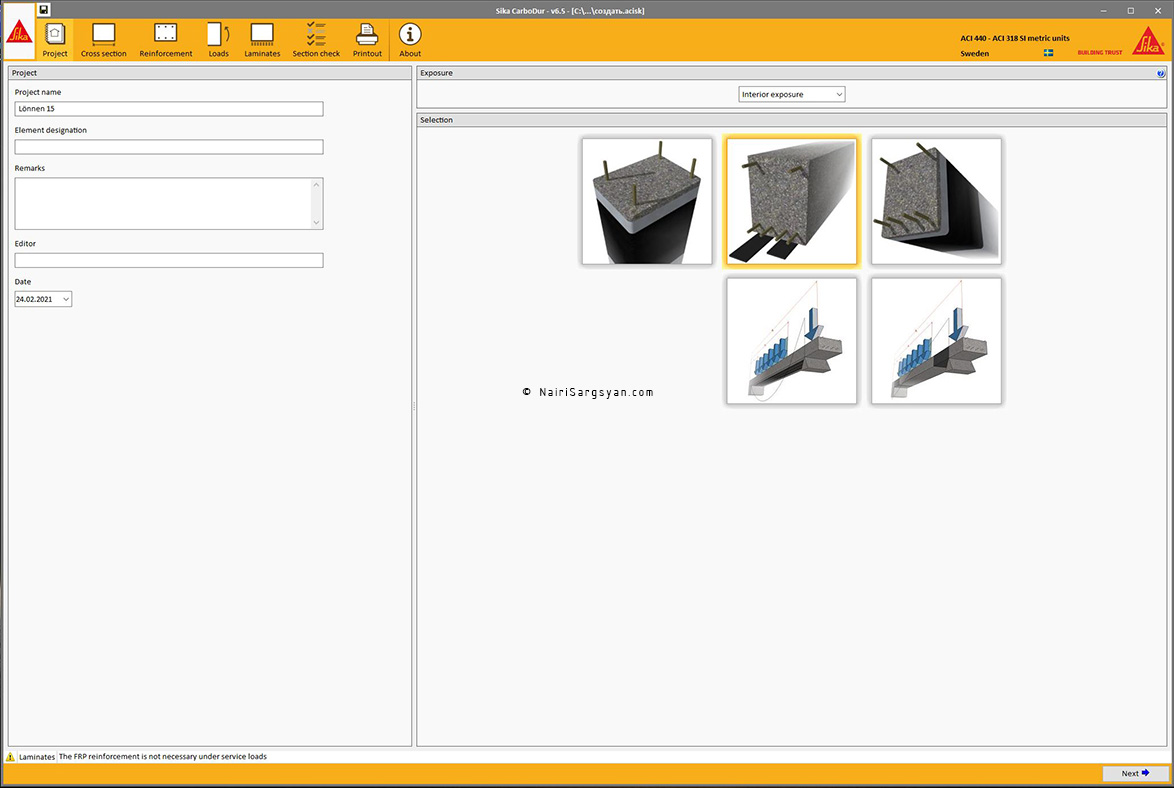1174x788 pixels.
Task: Select the shear strengthening beam thumbnail
Action: point(936,201)
